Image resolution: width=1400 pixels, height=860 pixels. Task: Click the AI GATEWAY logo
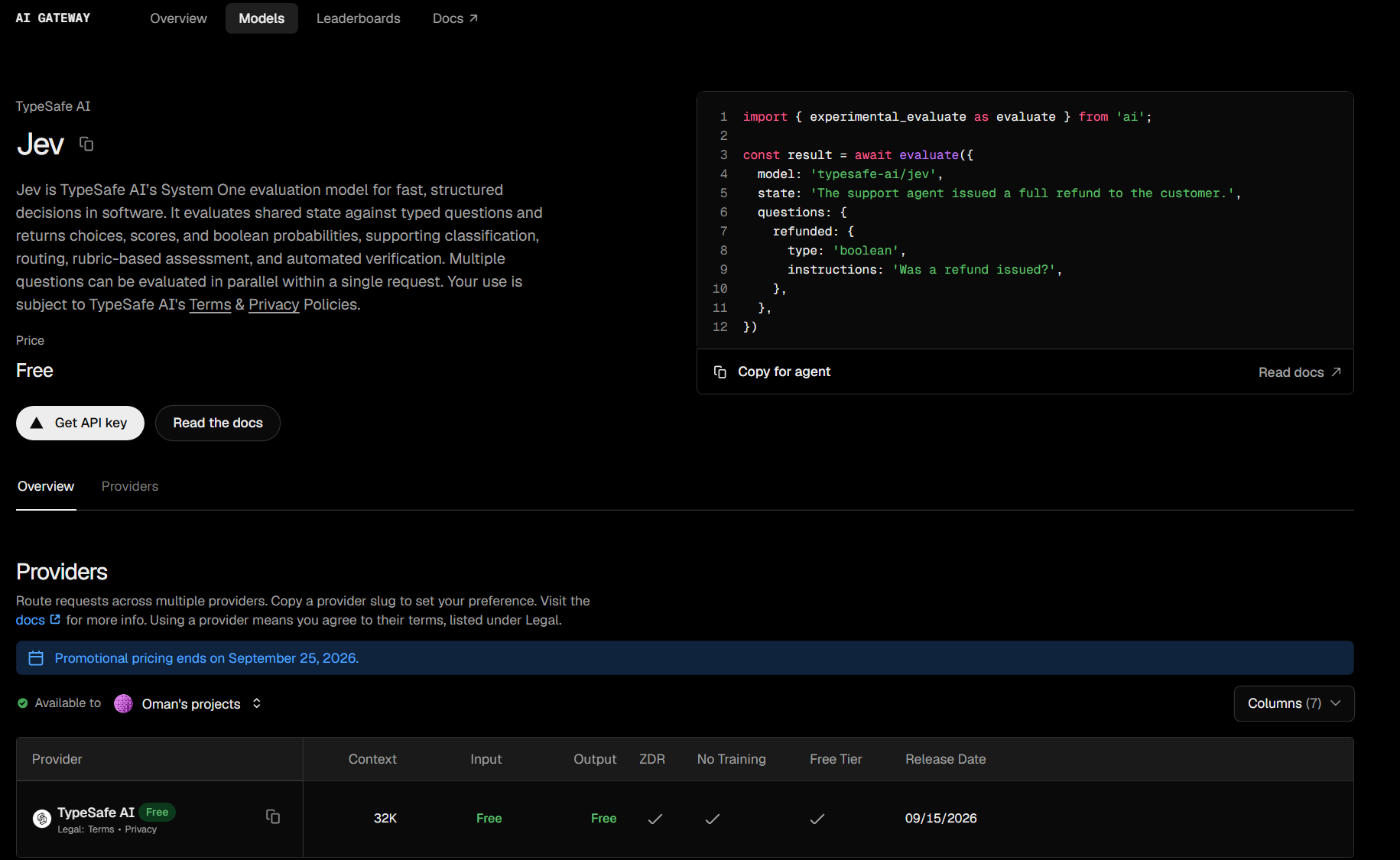tap(53, 18)
